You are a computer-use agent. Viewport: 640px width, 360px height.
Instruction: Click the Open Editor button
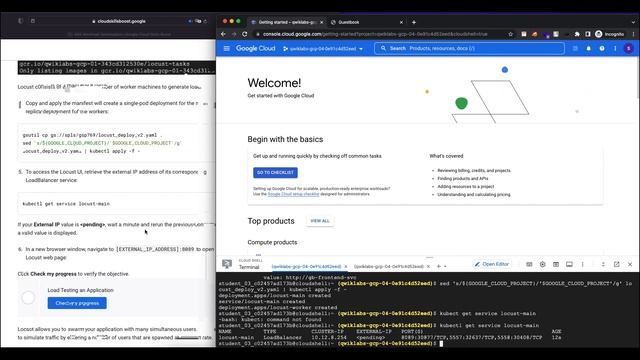tap(491, 264)
